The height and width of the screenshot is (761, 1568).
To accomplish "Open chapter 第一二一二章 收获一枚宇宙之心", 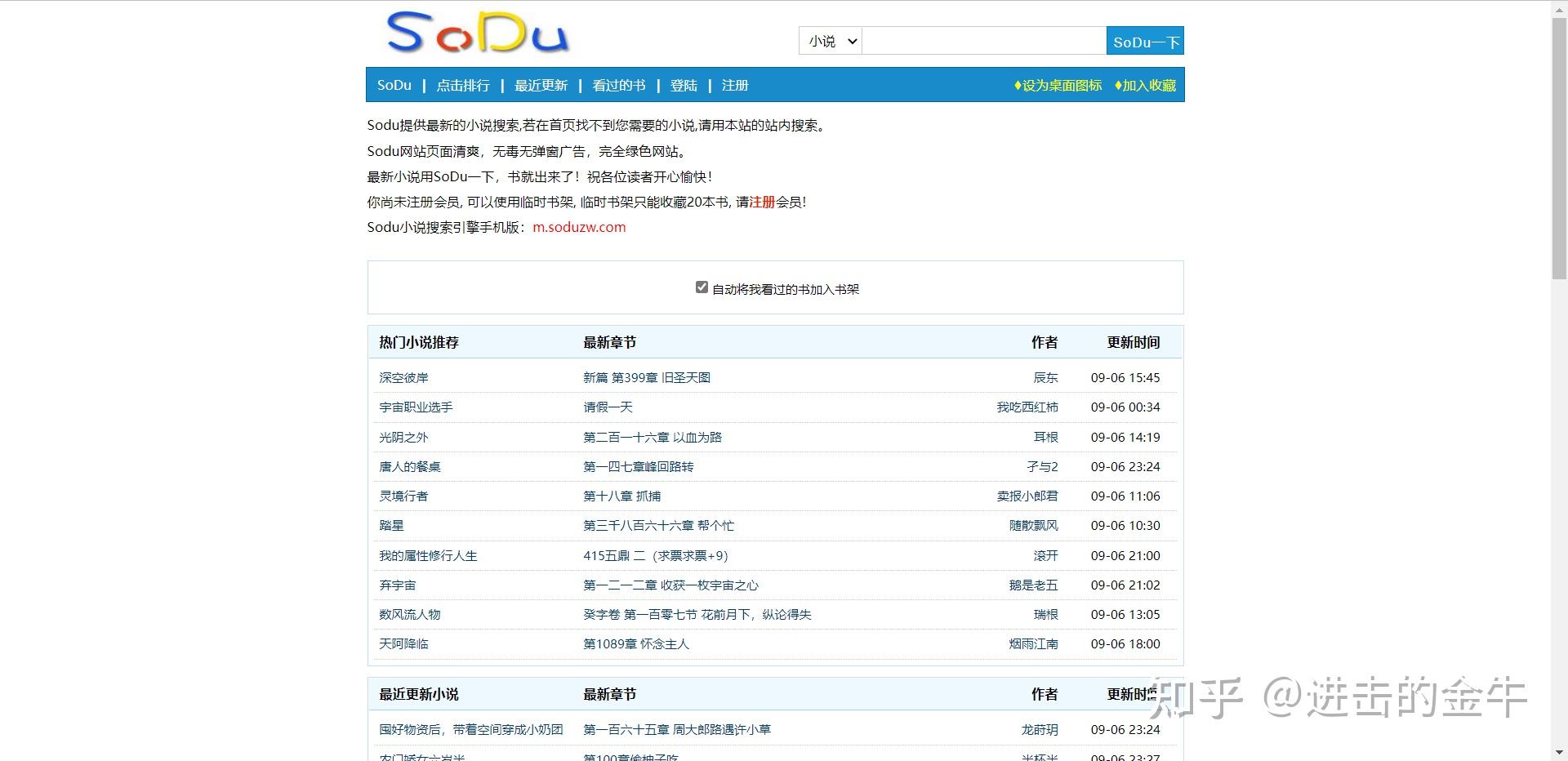I will point(671,585).
